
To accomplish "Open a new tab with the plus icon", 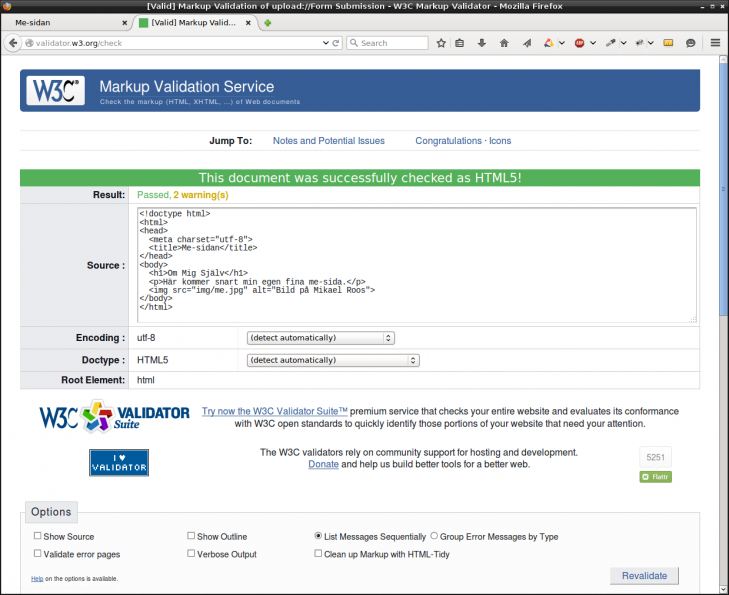I will click(x=267, y=23).
